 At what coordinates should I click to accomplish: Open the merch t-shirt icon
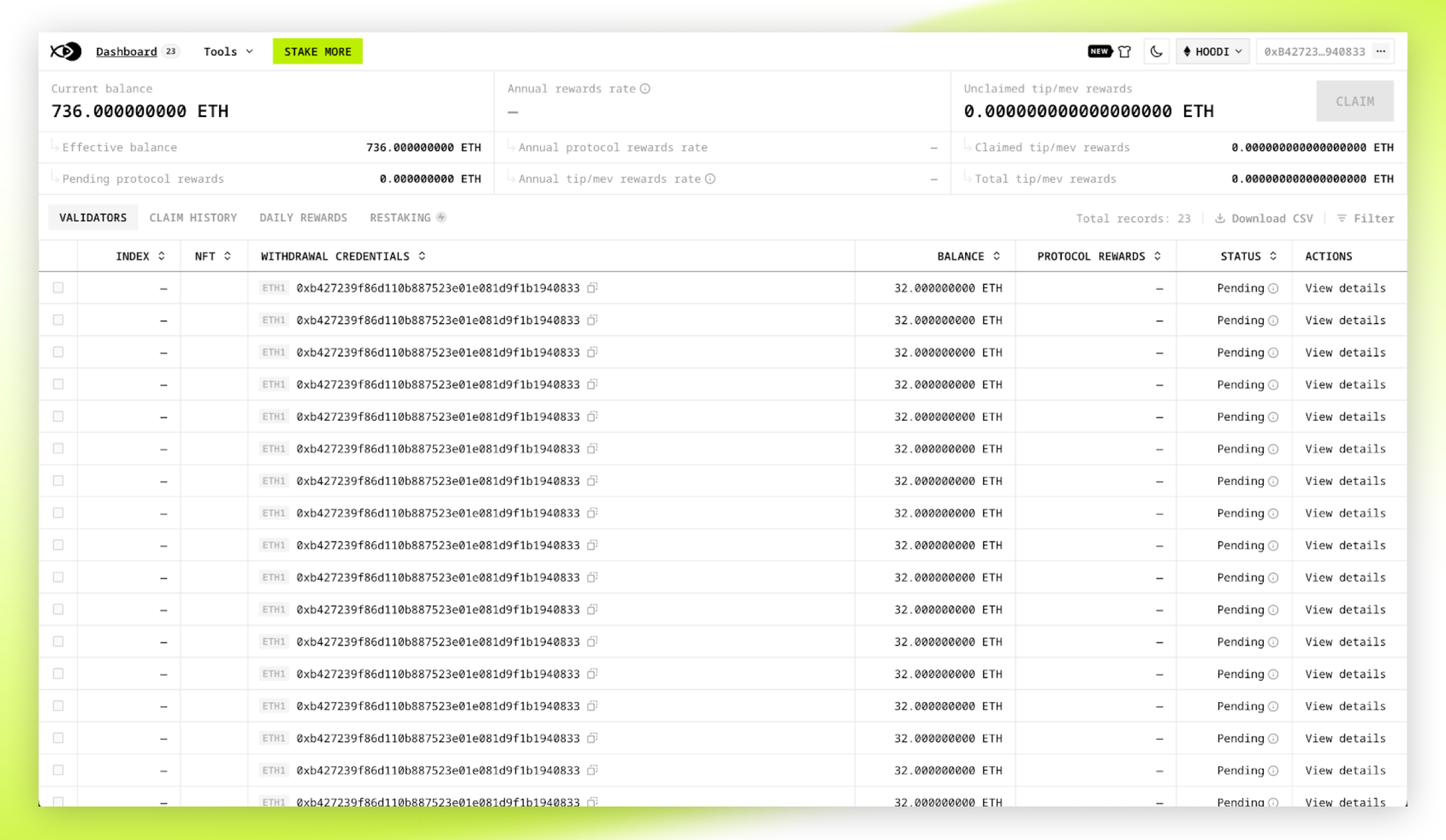pos(1124,51)
